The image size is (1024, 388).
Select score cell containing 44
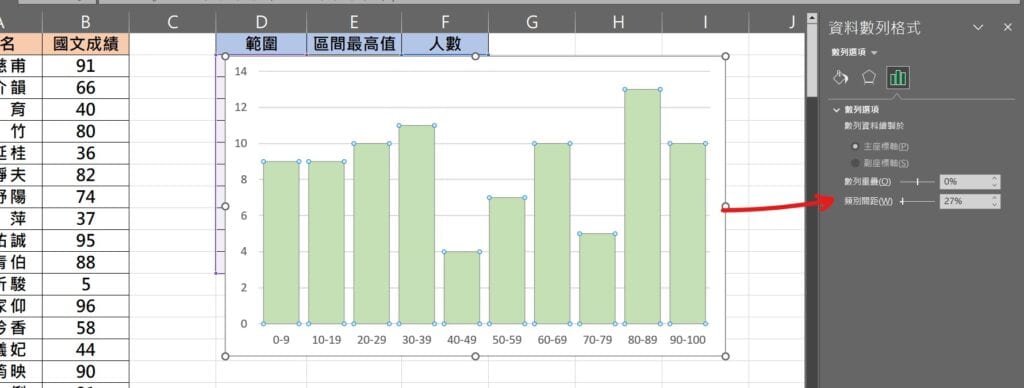[x=86, y=350]
